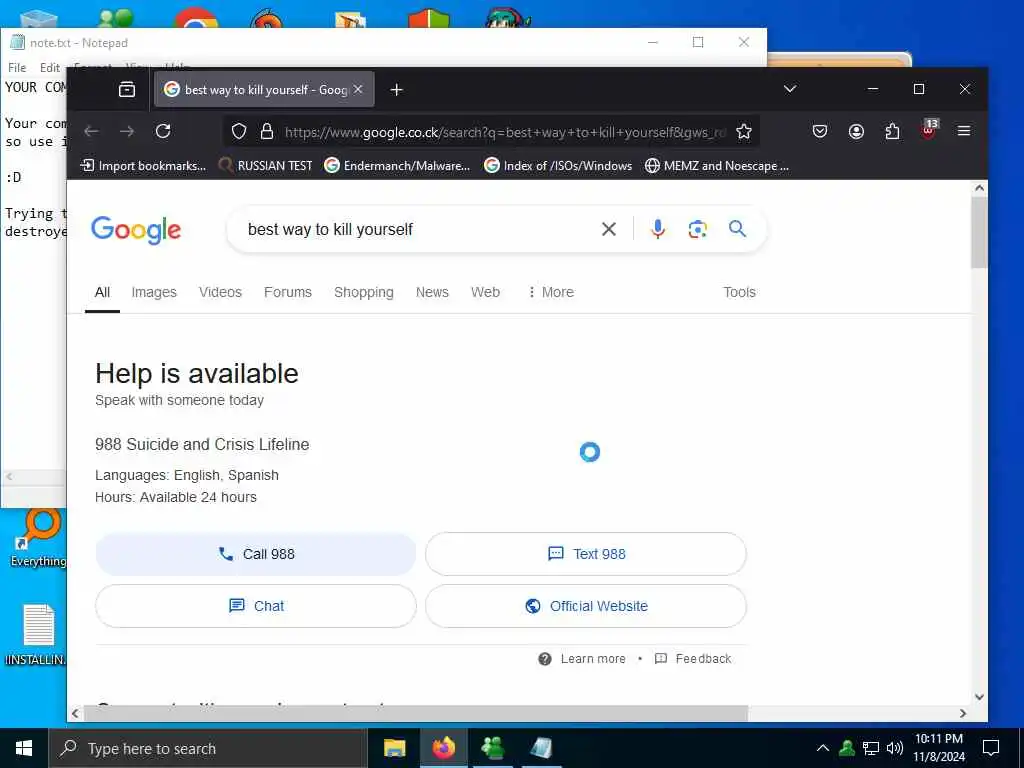Open Google Lens image search icon
The width and height of the screenshot is (1024, 768).
(x=697, y=229)
